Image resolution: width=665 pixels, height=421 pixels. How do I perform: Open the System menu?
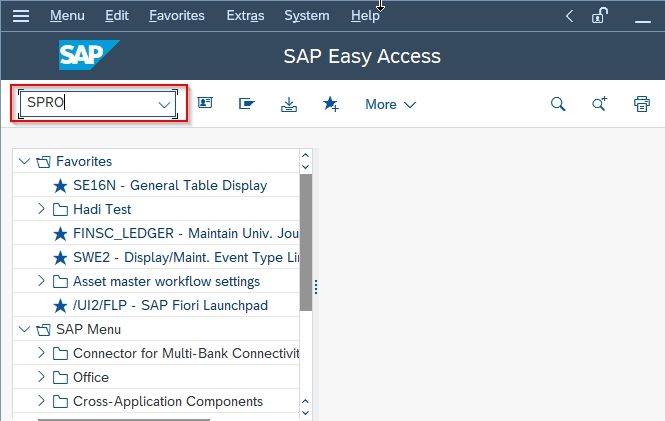coord(307,16)
